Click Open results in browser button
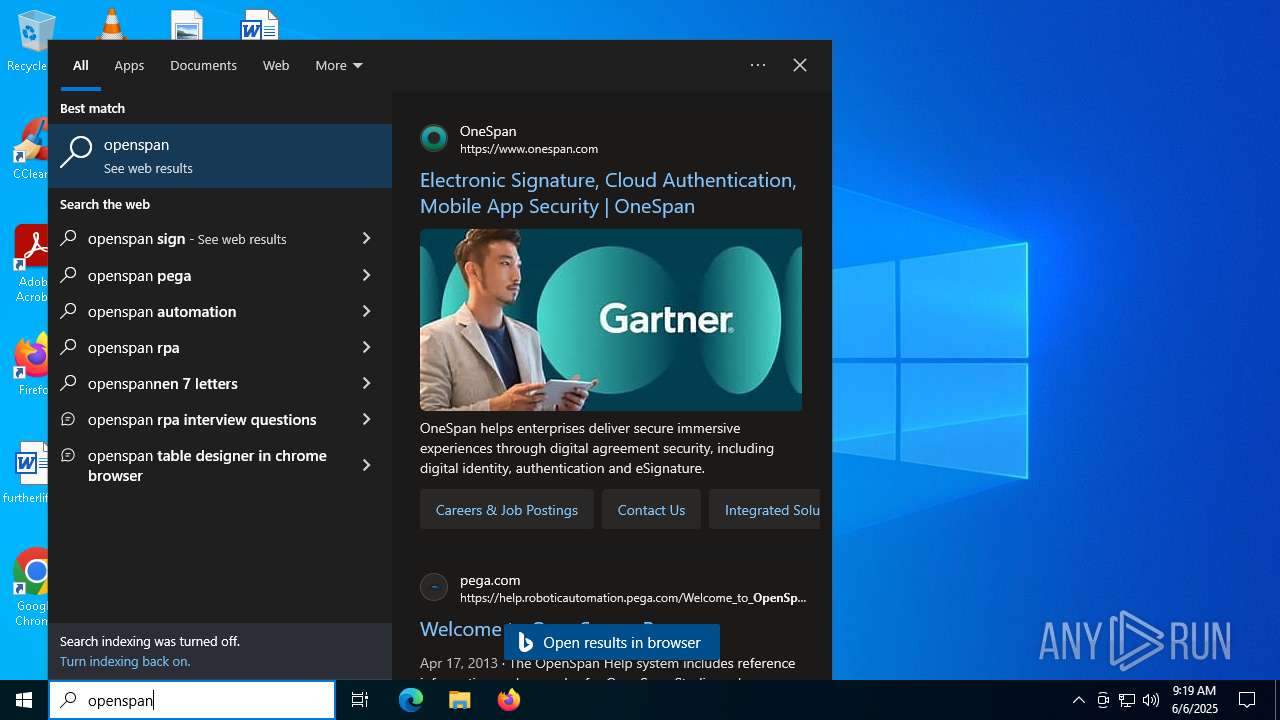1280x720 pixels. click(612, 643)
